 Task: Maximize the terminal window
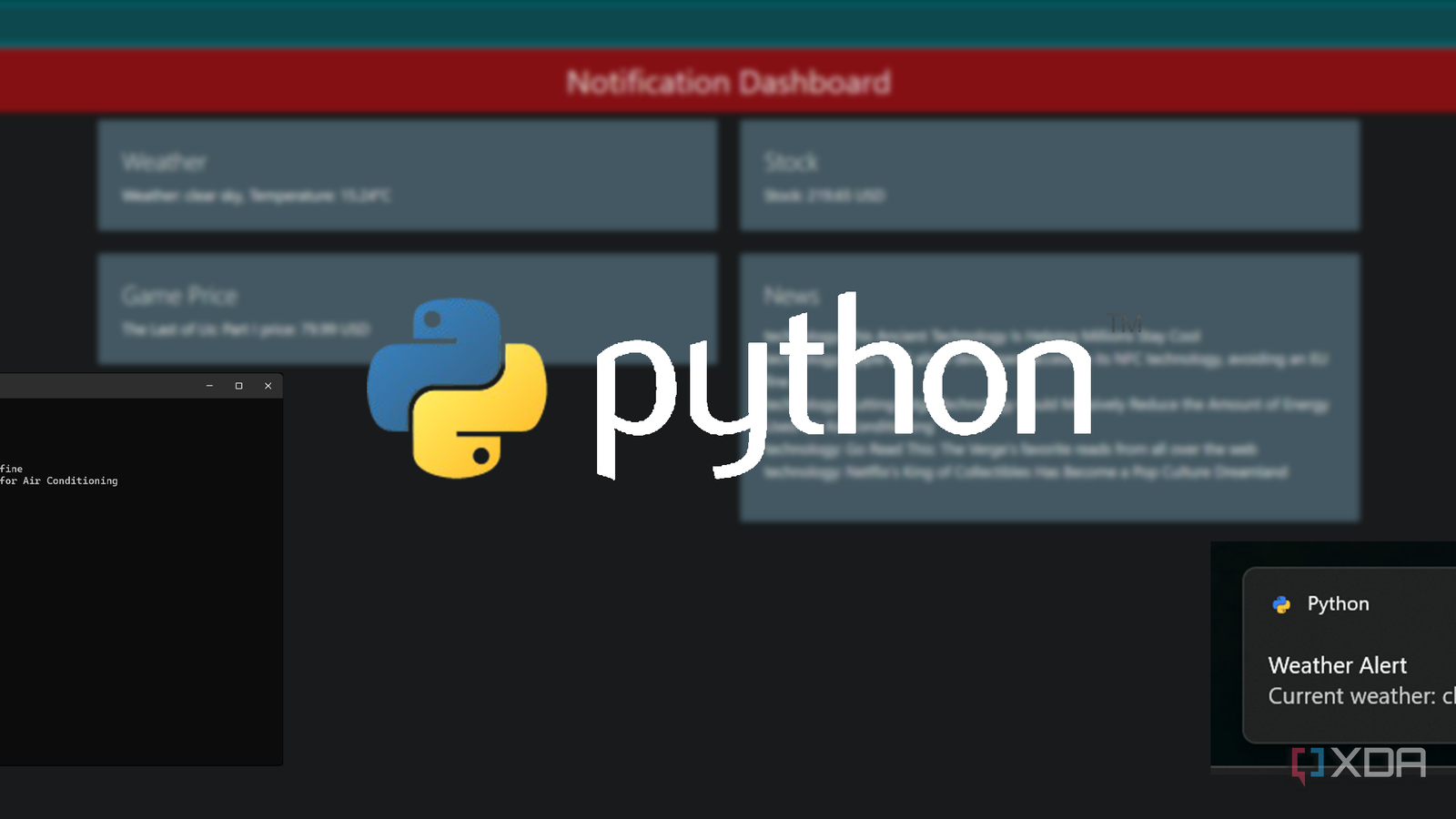tap(238, 386)
